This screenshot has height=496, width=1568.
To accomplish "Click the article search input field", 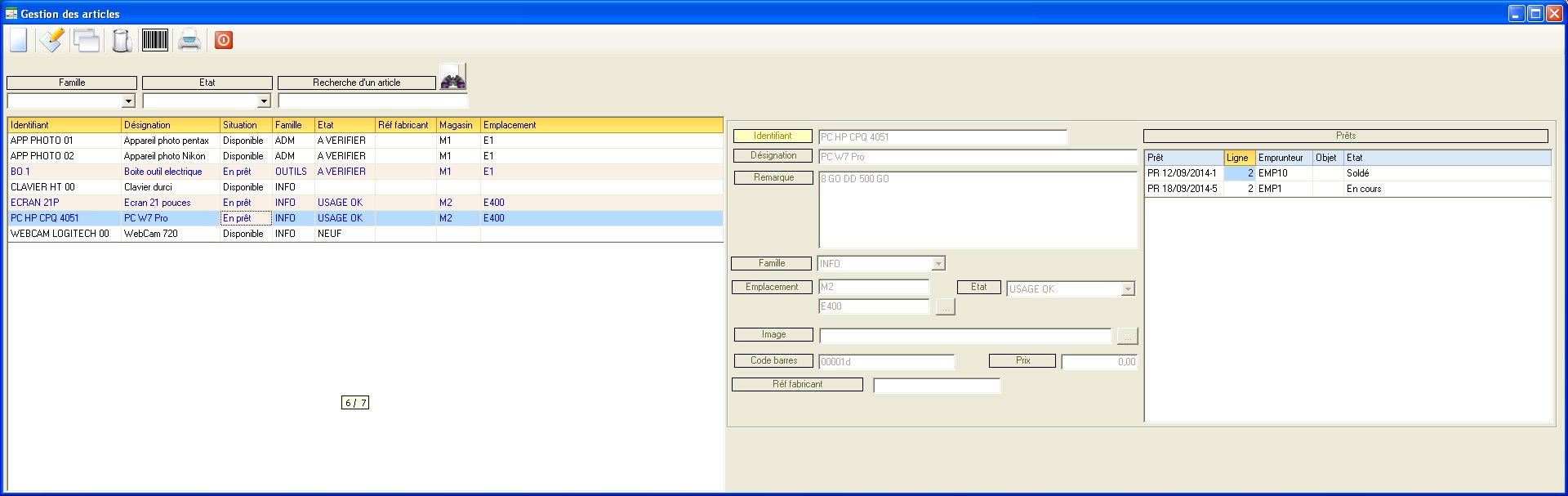I will (x=372, y=101).
